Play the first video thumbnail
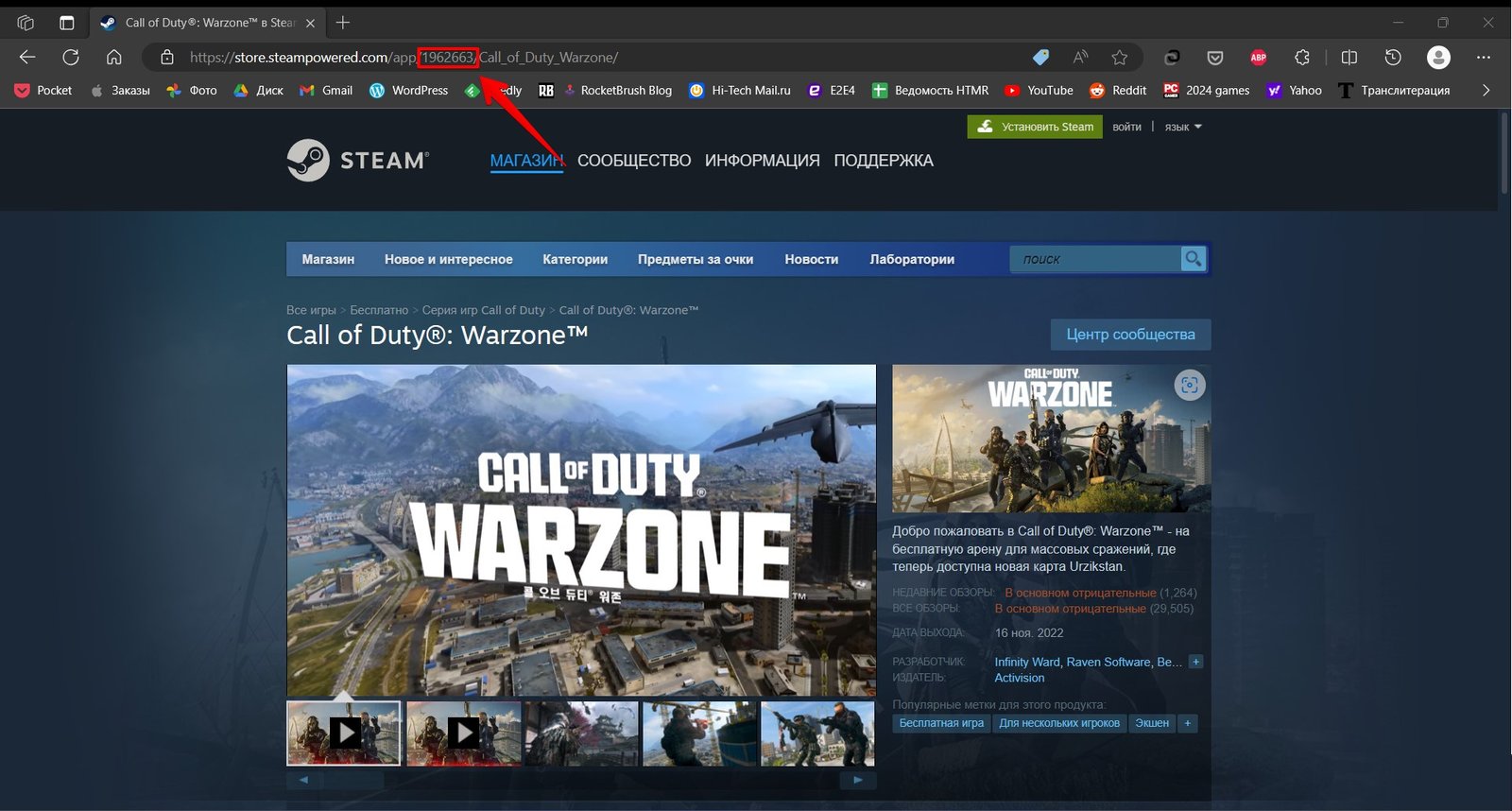This screenshot has width=1512, height=811. 344,733
